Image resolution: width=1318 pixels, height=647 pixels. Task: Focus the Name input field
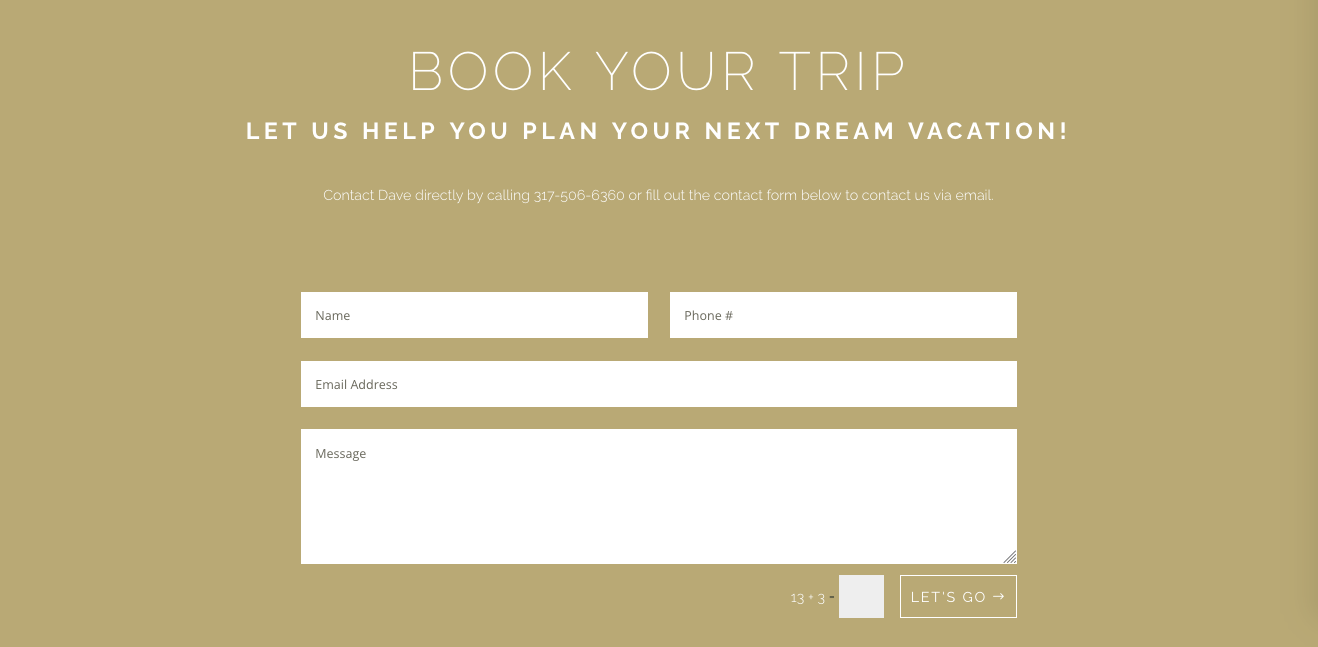click(474, 315)
